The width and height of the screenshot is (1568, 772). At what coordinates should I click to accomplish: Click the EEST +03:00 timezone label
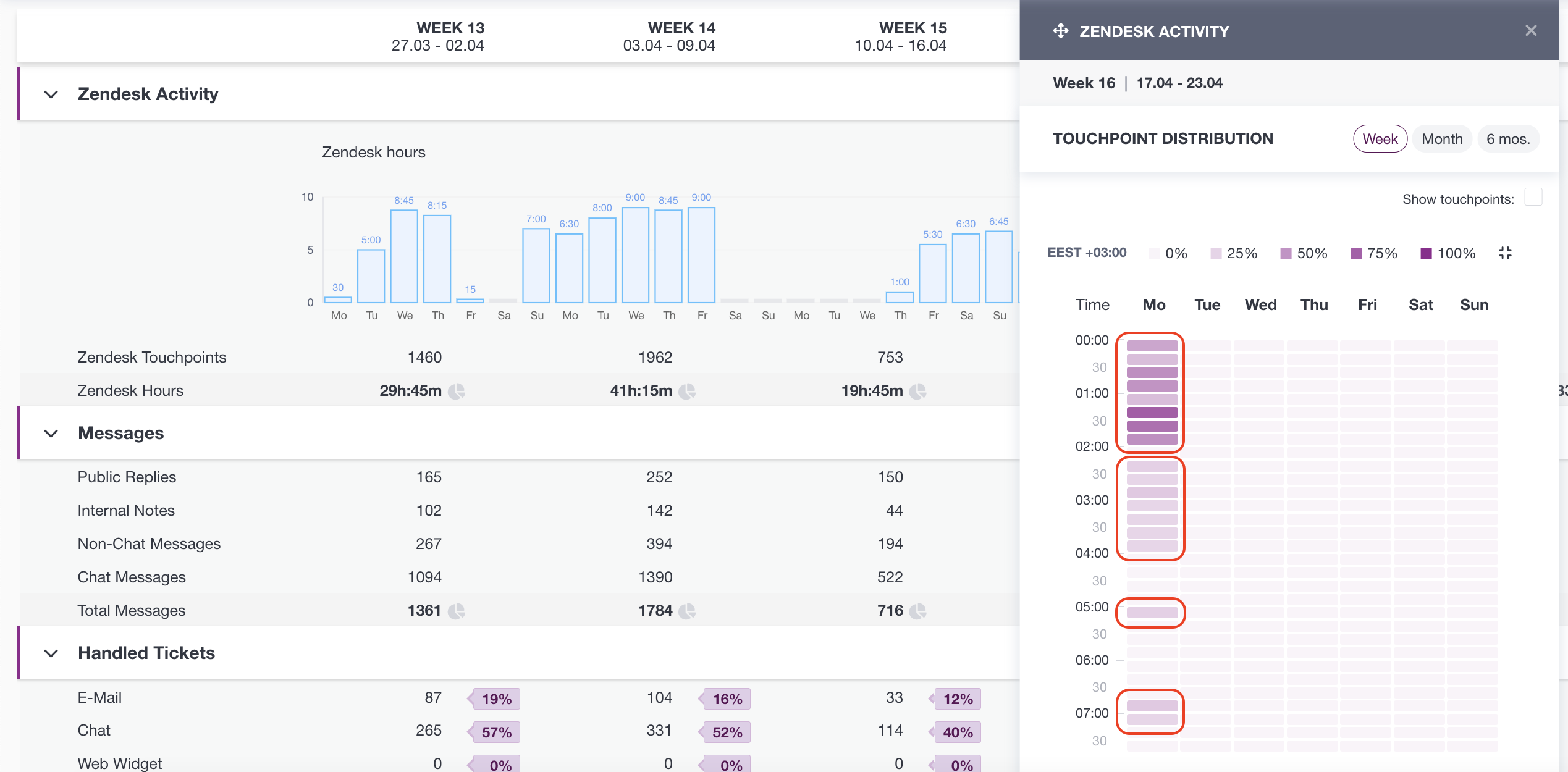click(1087, 253)
